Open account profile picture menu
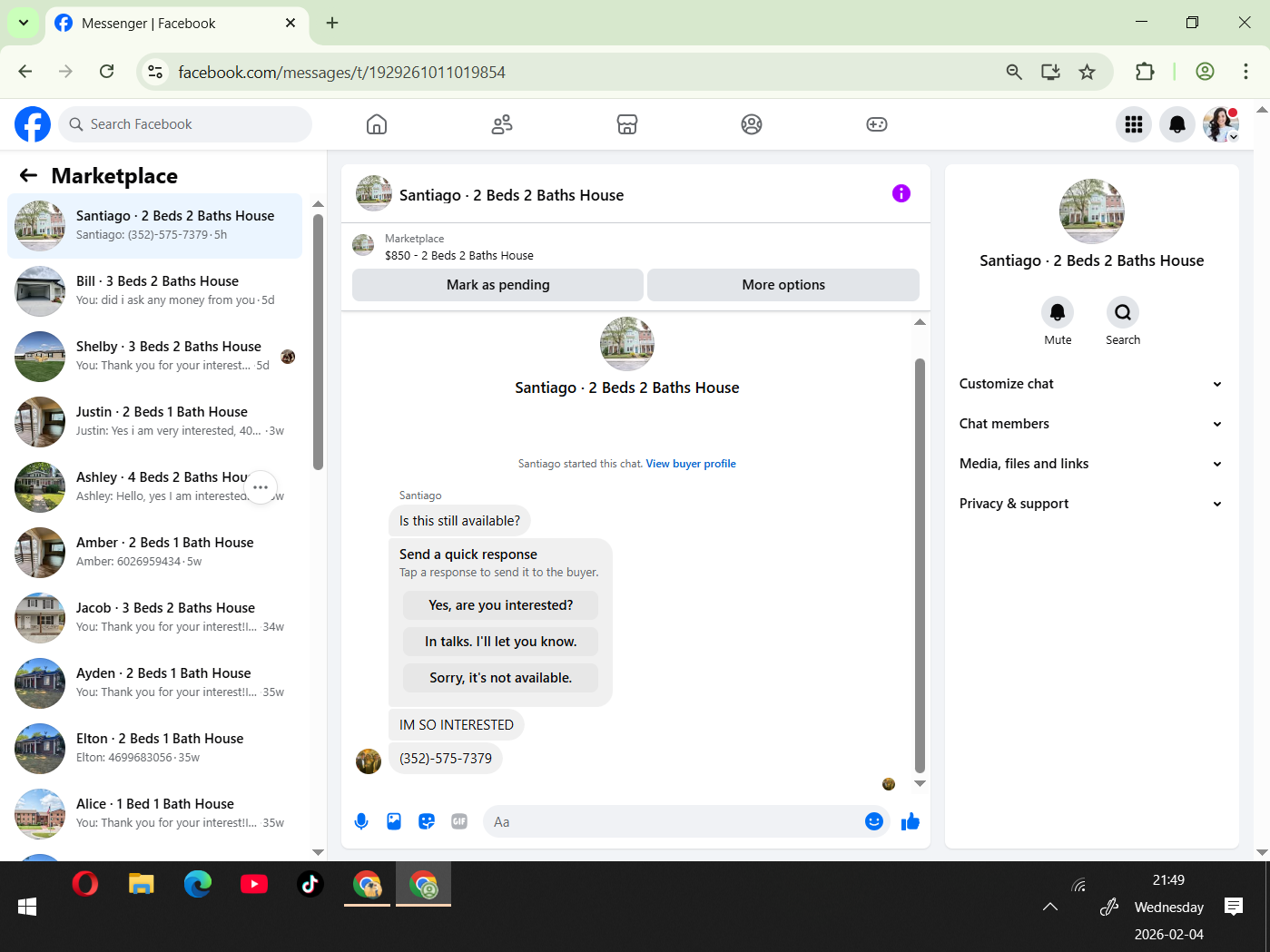 pos(1221,124)
